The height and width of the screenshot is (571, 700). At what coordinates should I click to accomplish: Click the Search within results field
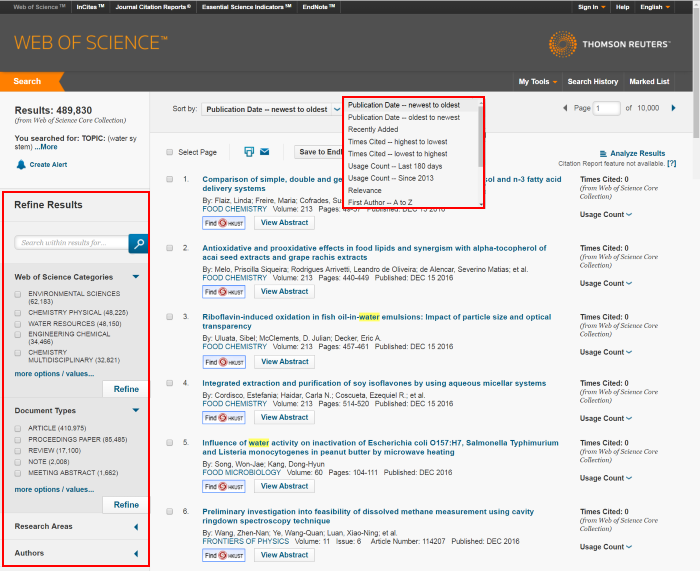coord(71,243)
